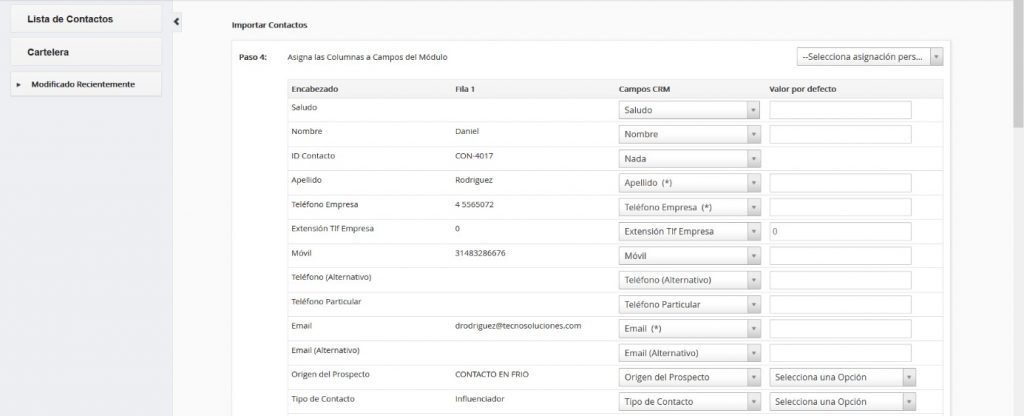Viewport: 1024px width, 416px height.
Task: Click the Email default value input field
Action: click(x=840, y=328)
